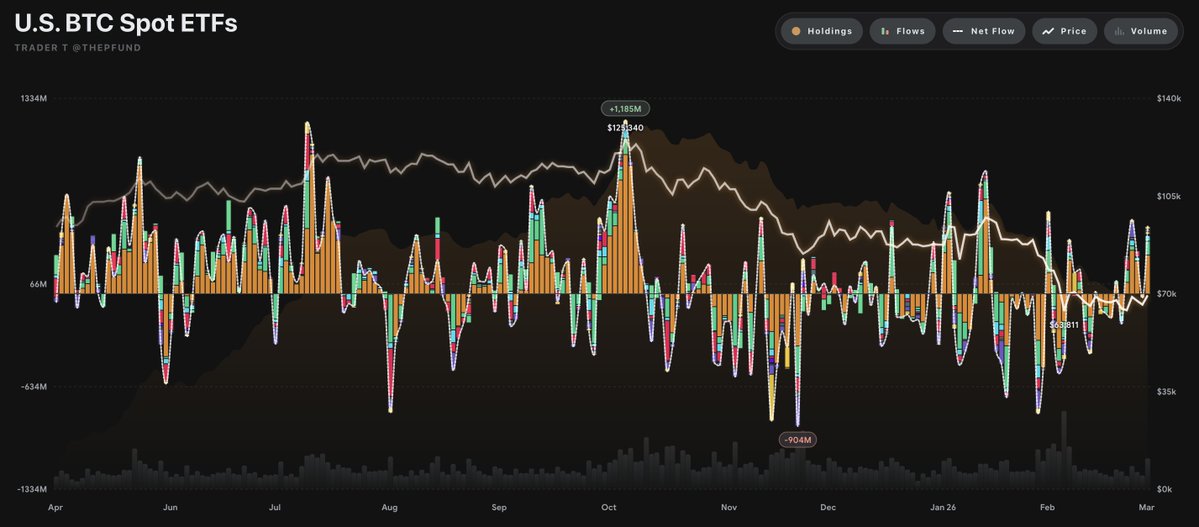
Task: Hide the Net Flow line
Action: coord(992,31)
